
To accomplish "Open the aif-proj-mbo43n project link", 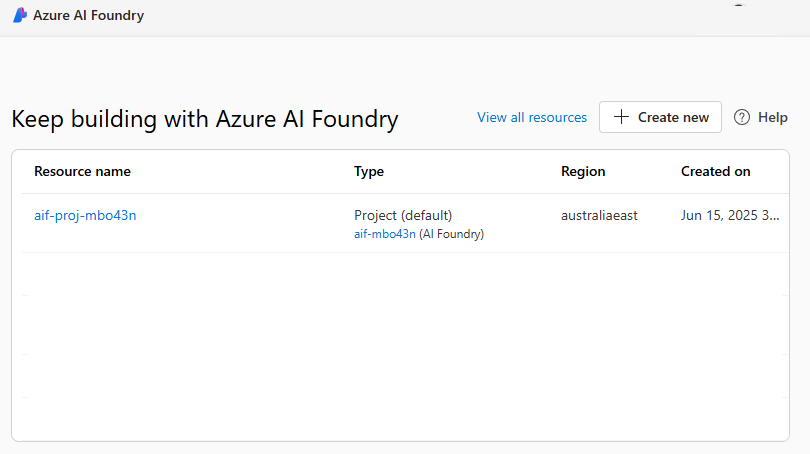I will [x=85, y=215].
